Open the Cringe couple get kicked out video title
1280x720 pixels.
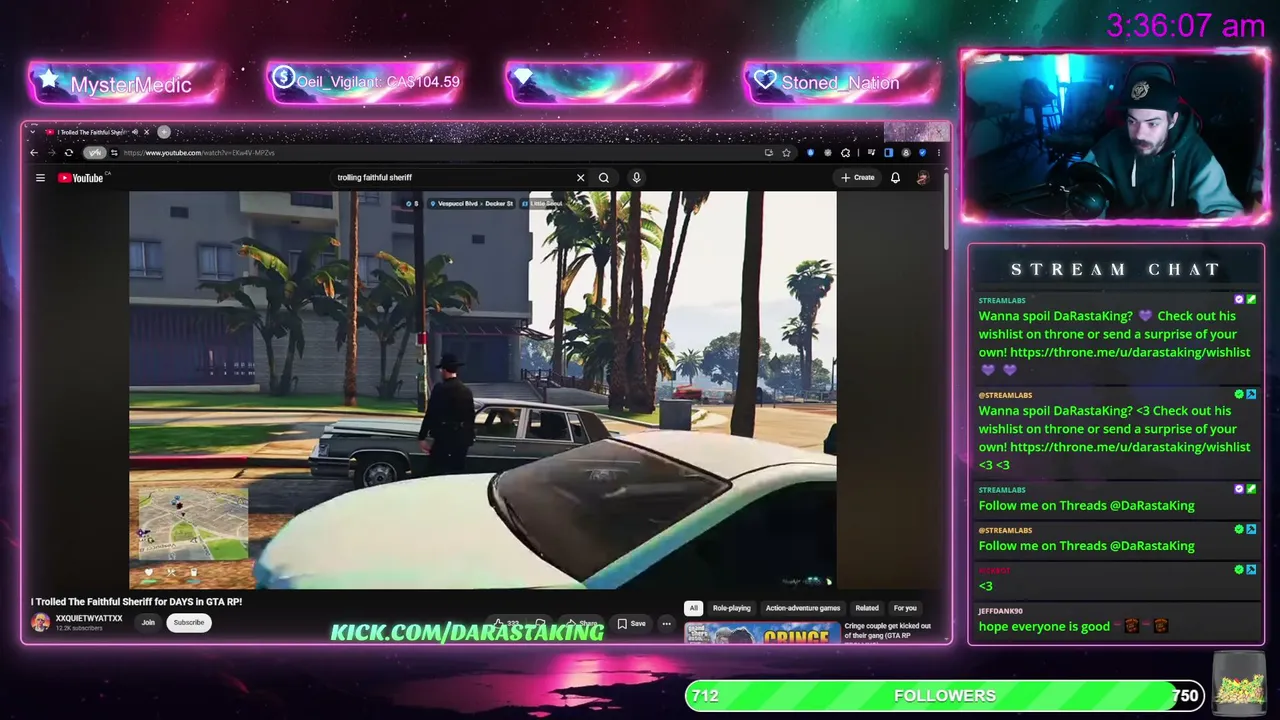click(x=888, y=631)
